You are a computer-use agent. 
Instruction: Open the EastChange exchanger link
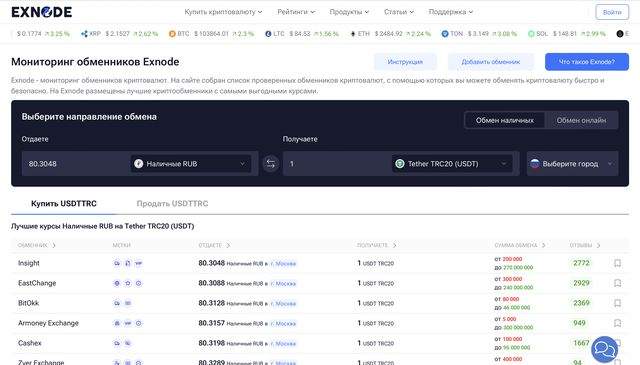(x=37, y=283)
